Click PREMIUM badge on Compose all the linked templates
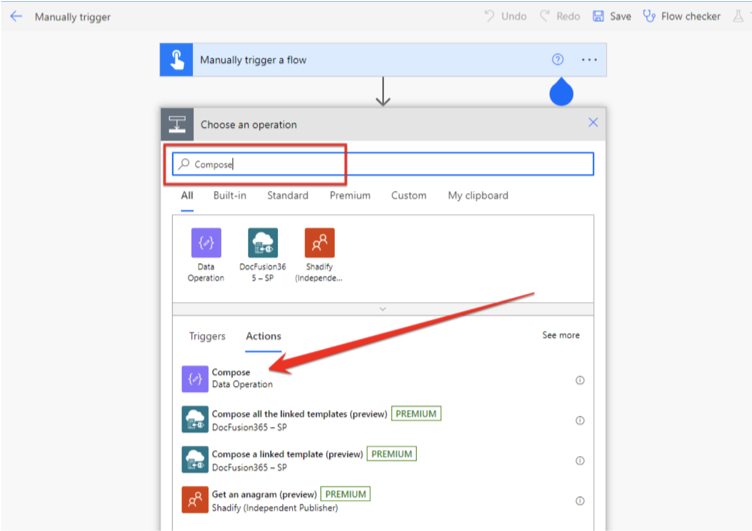The width and height of the screenshot is (752, 531). [x=416, y=413]
